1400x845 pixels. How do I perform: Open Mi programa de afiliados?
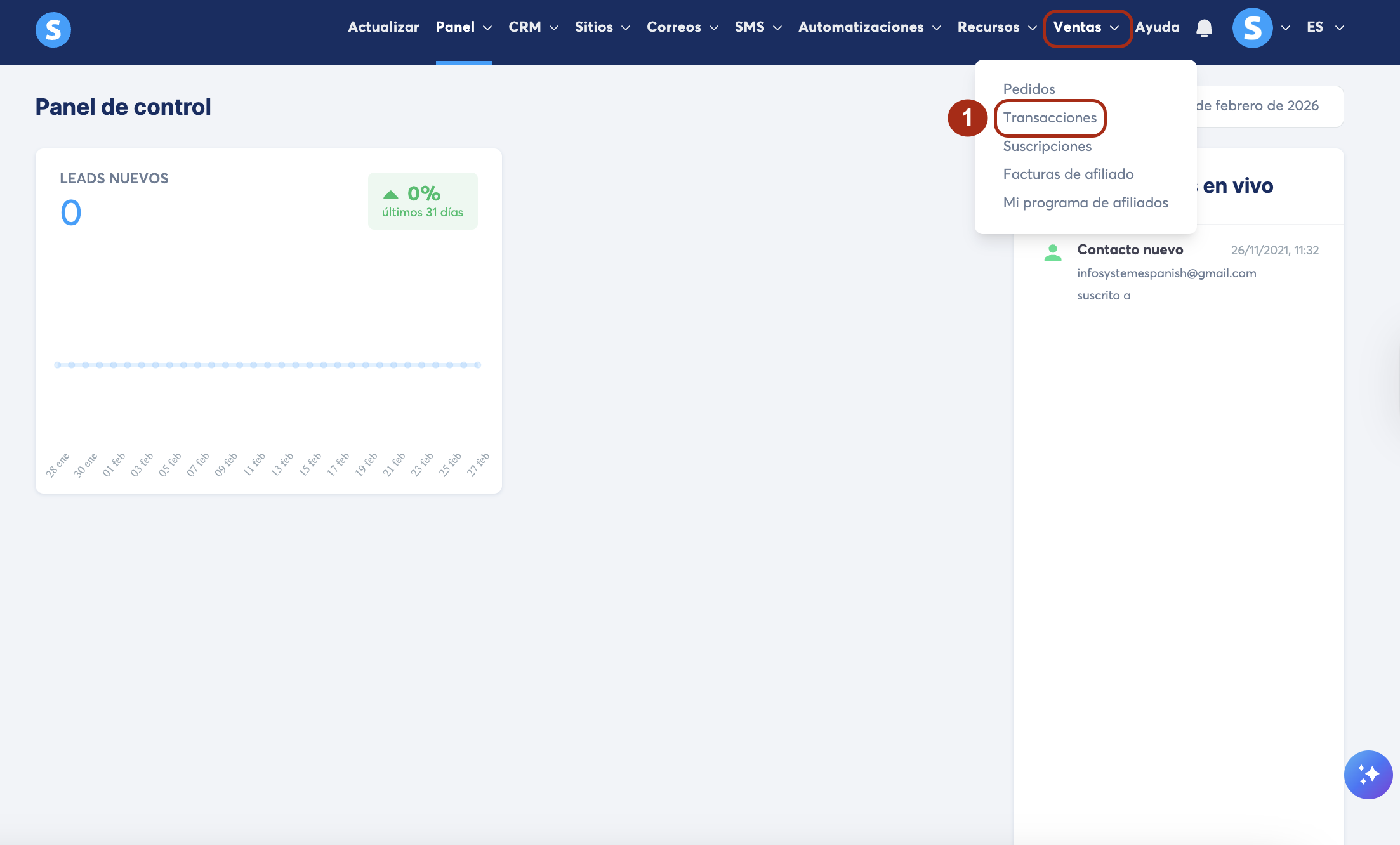[x=1085, y=203]
